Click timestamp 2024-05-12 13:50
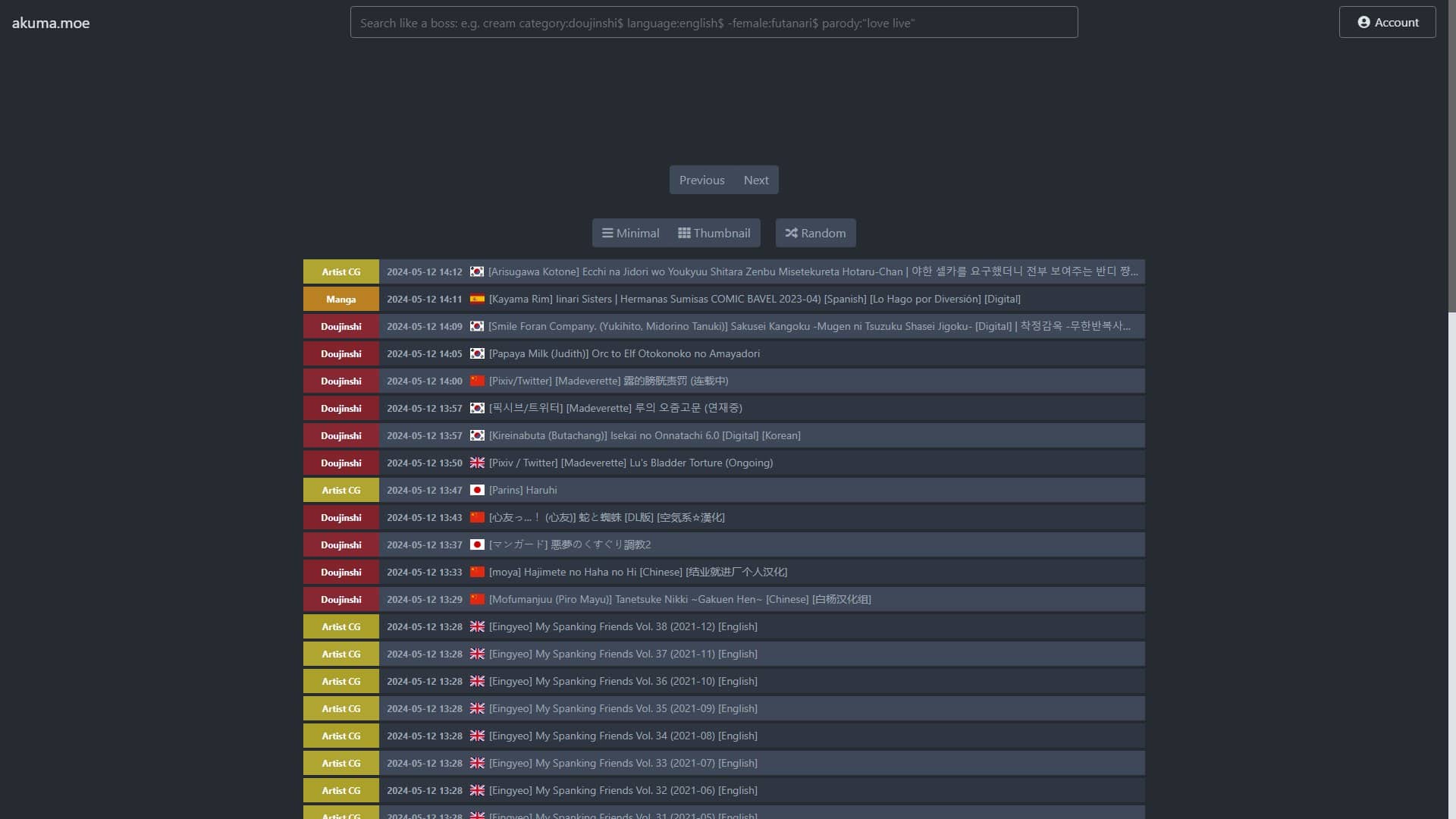 424,463
